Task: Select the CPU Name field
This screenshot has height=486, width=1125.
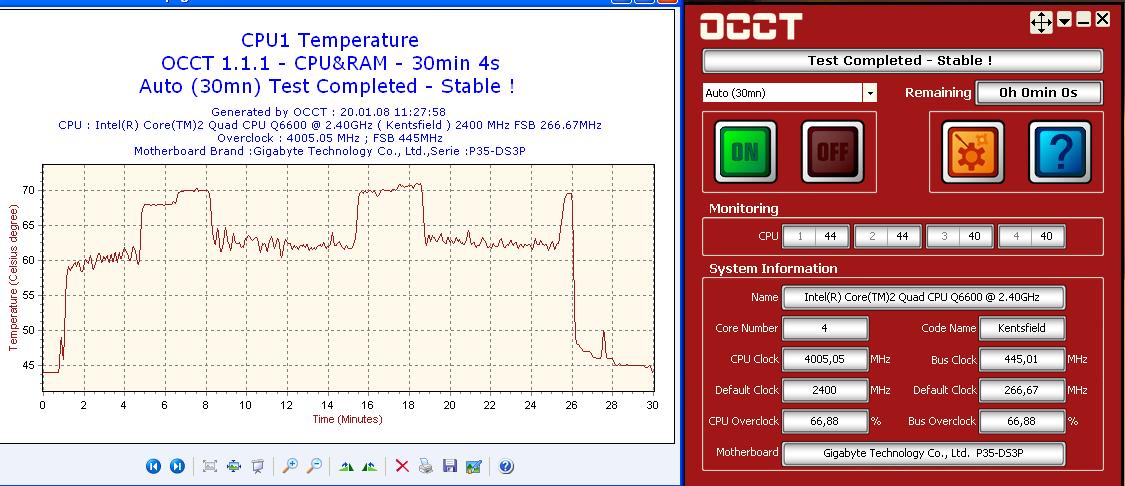Action: tap(923, 296)
